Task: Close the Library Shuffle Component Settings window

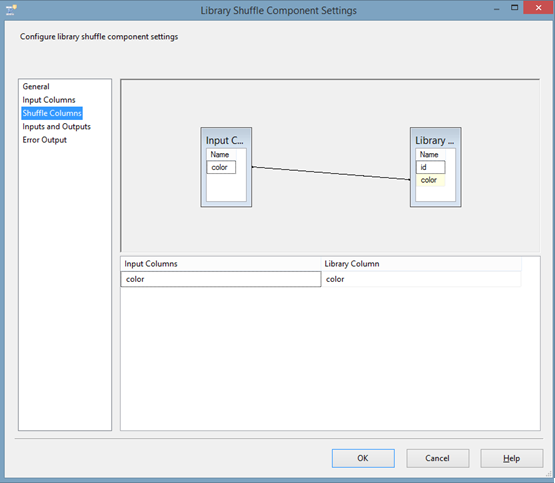Action: (x=538, y=8)
